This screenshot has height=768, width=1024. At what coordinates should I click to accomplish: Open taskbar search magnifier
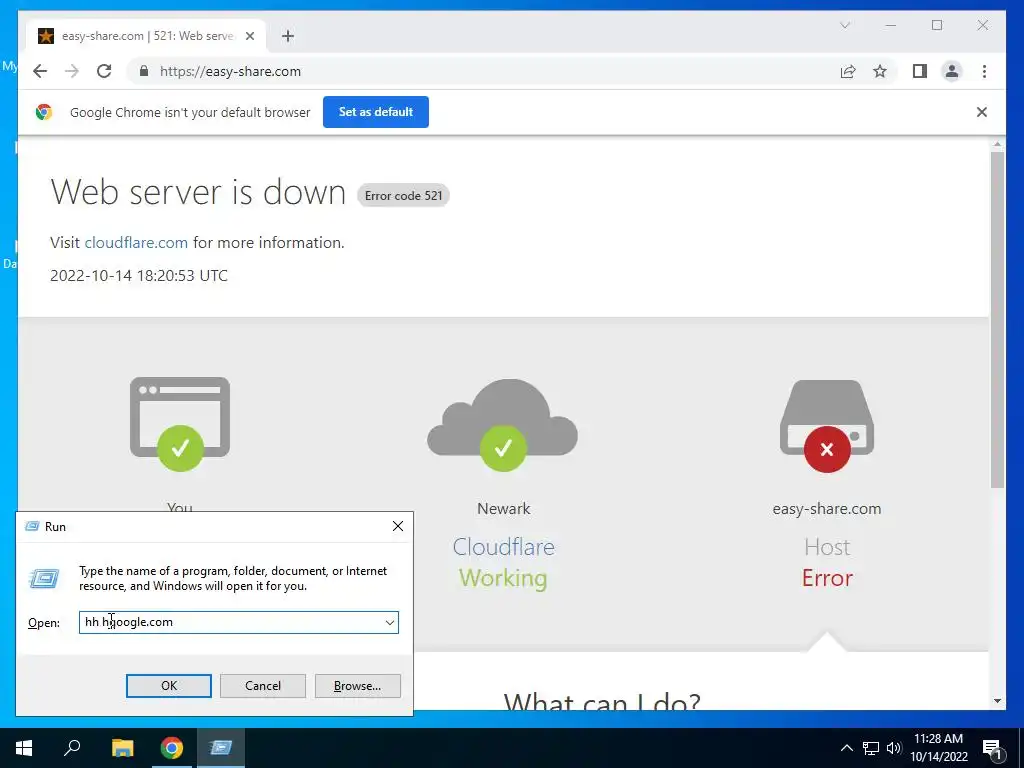(72, 748)
